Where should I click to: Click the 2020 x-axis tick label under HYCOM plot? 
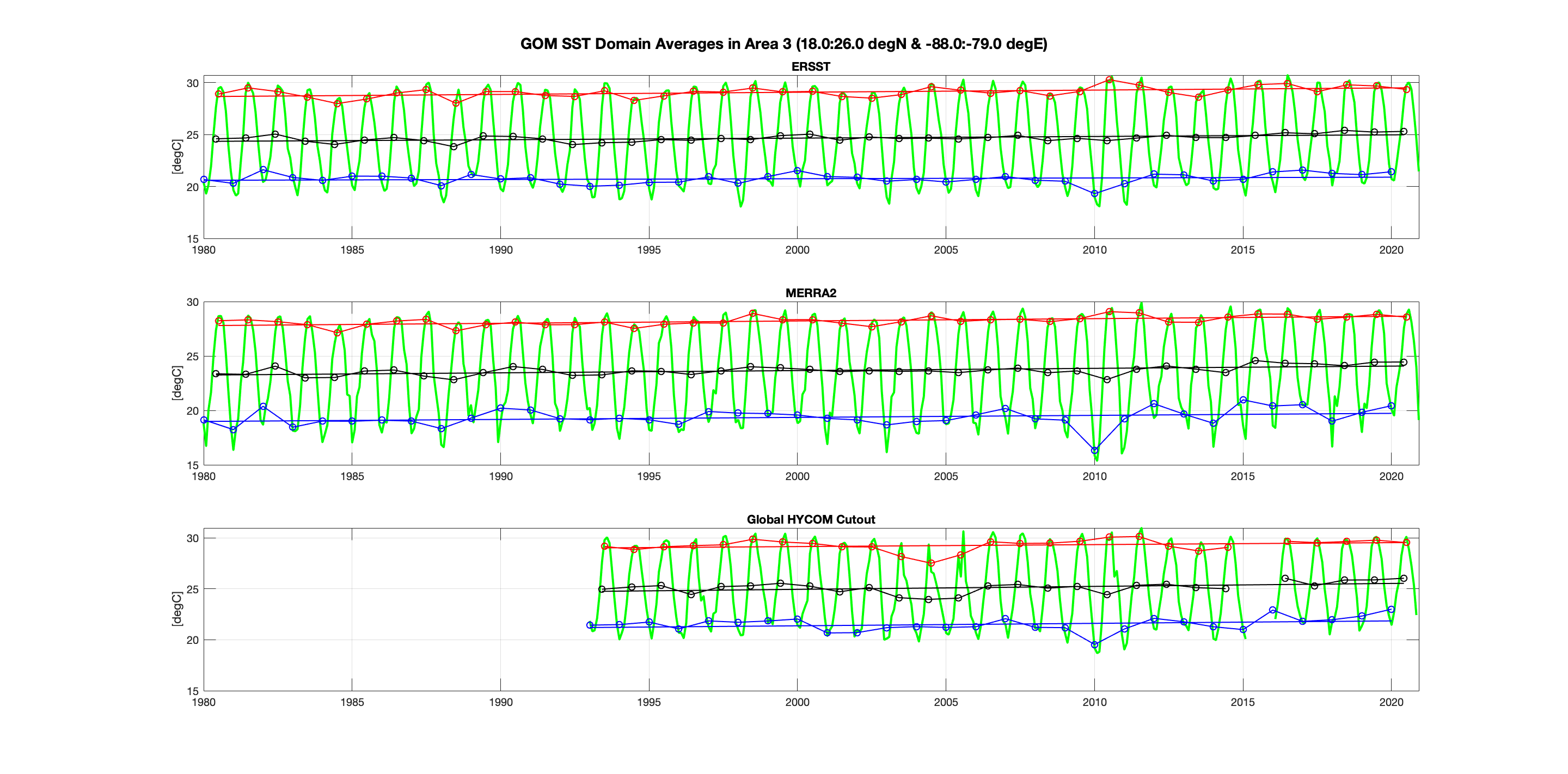pos(1391,702)
